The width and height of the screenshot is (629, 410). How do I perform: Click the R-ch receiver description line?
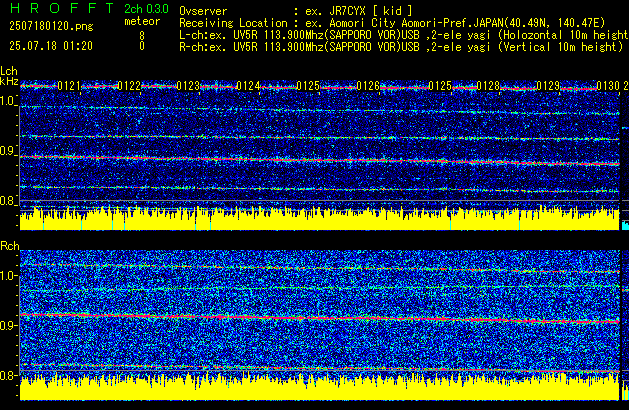coord(401,47)
